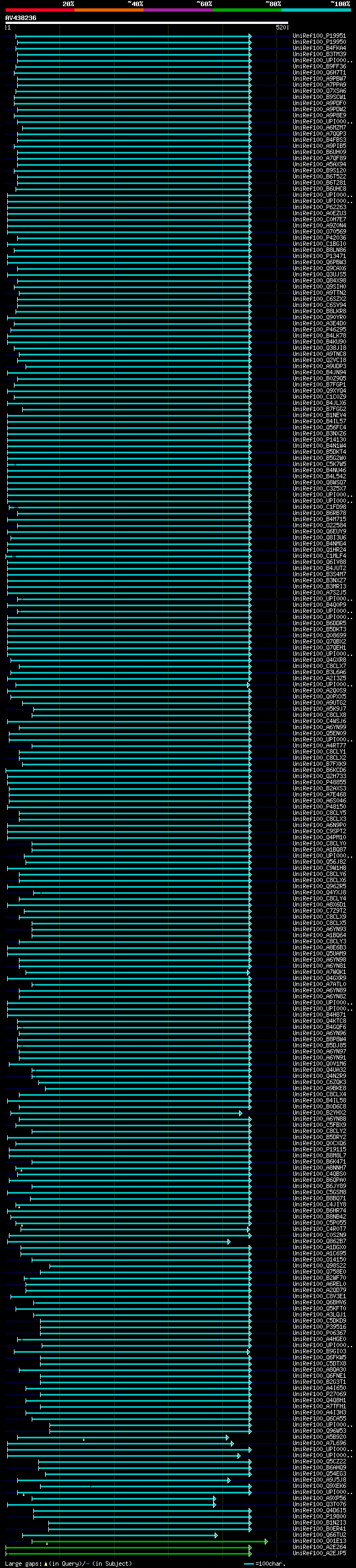The image size is (356, 1568).
Task: Click the cyan ~100% identity legend segment
Action: pos(316,11)
